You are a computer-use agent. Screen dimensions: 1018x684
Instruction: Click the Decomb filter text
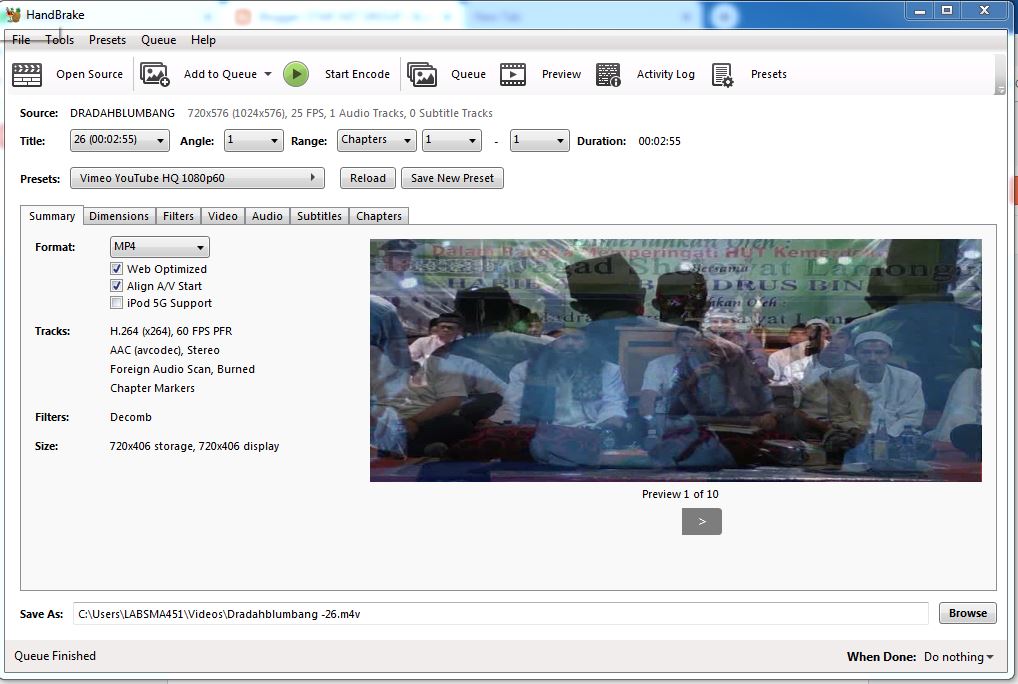(130, 417)
